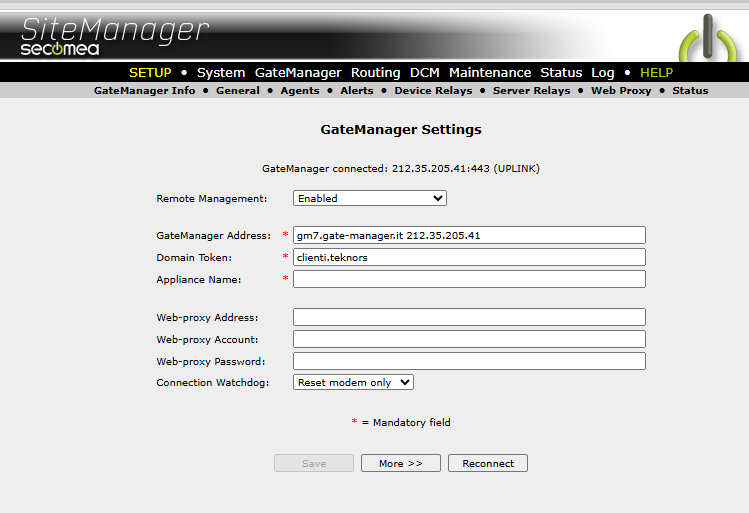The height and width of the screenshot is (513, 749).
Task: Open the Log menu
Action: click(603, 73)
